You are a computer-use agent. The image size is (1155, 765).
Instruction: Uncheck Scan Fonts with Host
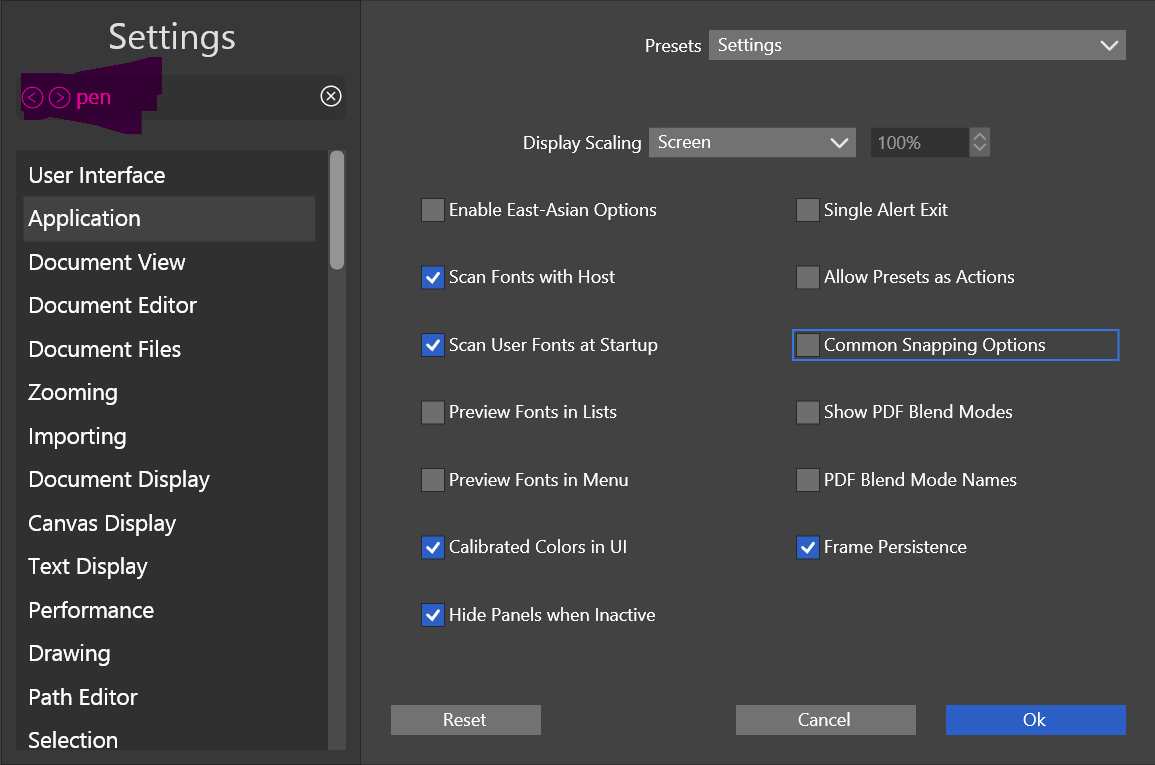pos(432,277)
